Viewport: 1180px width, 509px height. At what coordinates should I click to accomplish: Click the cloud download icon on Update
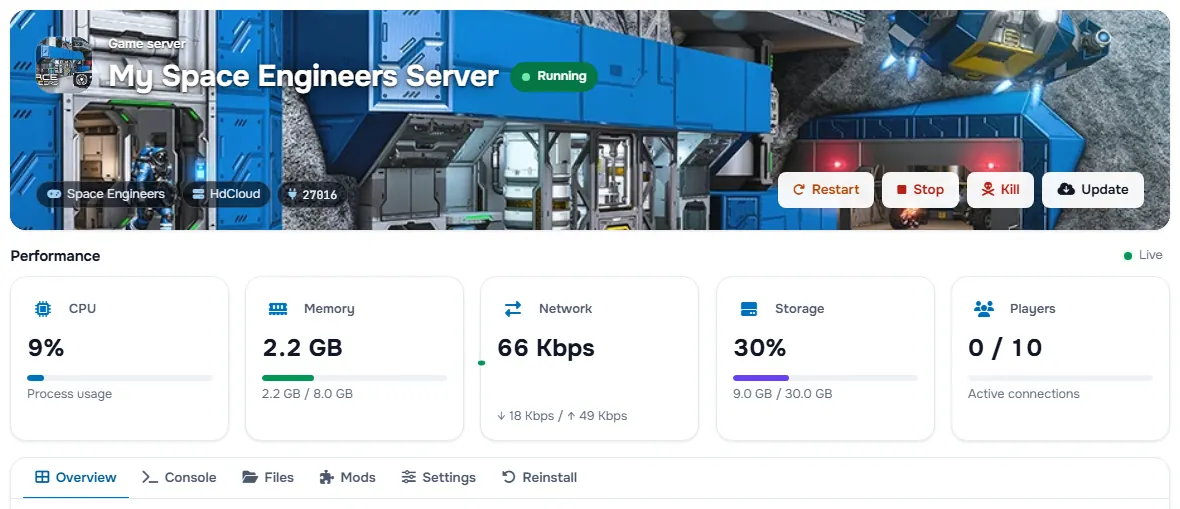pyautogui.click(x=1066, y=190)
